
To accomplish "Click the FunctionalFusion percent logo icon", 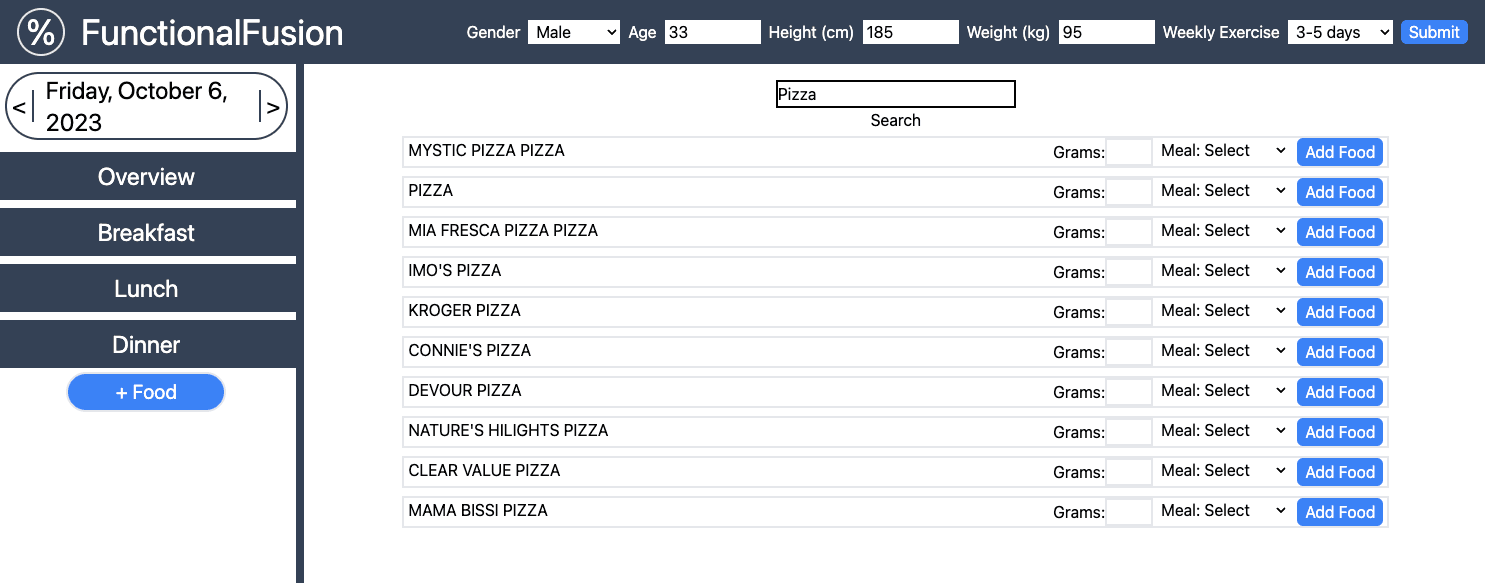I will tap(41, 32).
